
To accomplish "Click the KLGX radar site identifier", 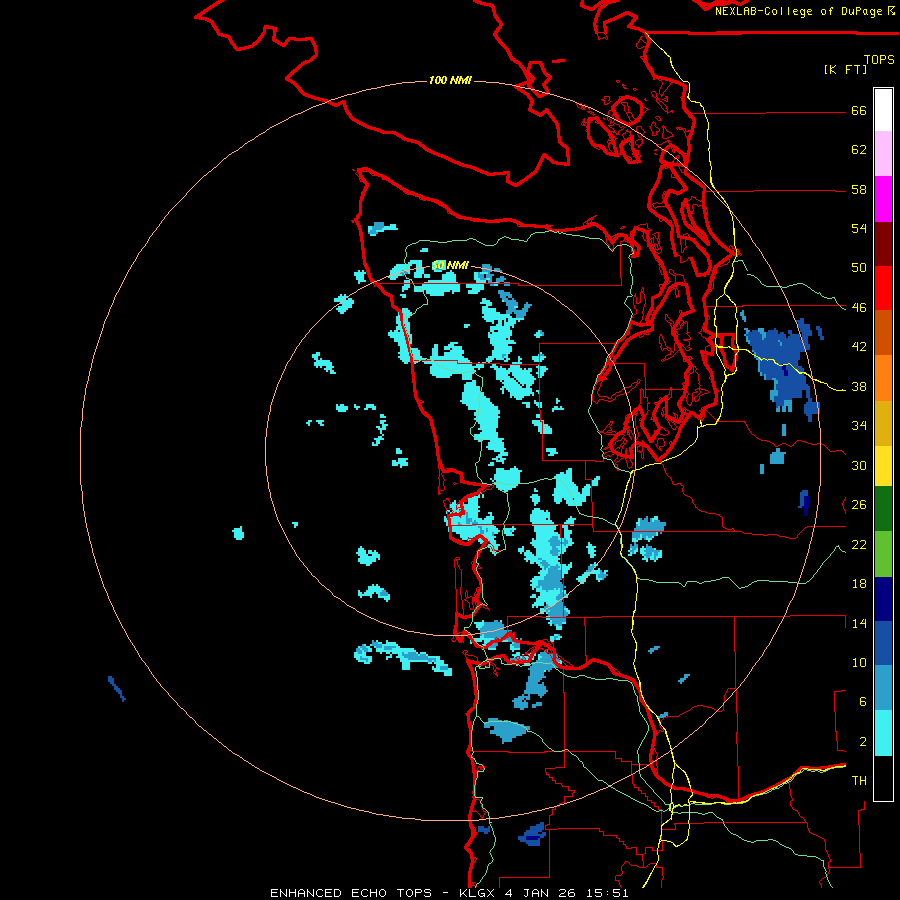I will pyautogui.click(x=476, y=893).
